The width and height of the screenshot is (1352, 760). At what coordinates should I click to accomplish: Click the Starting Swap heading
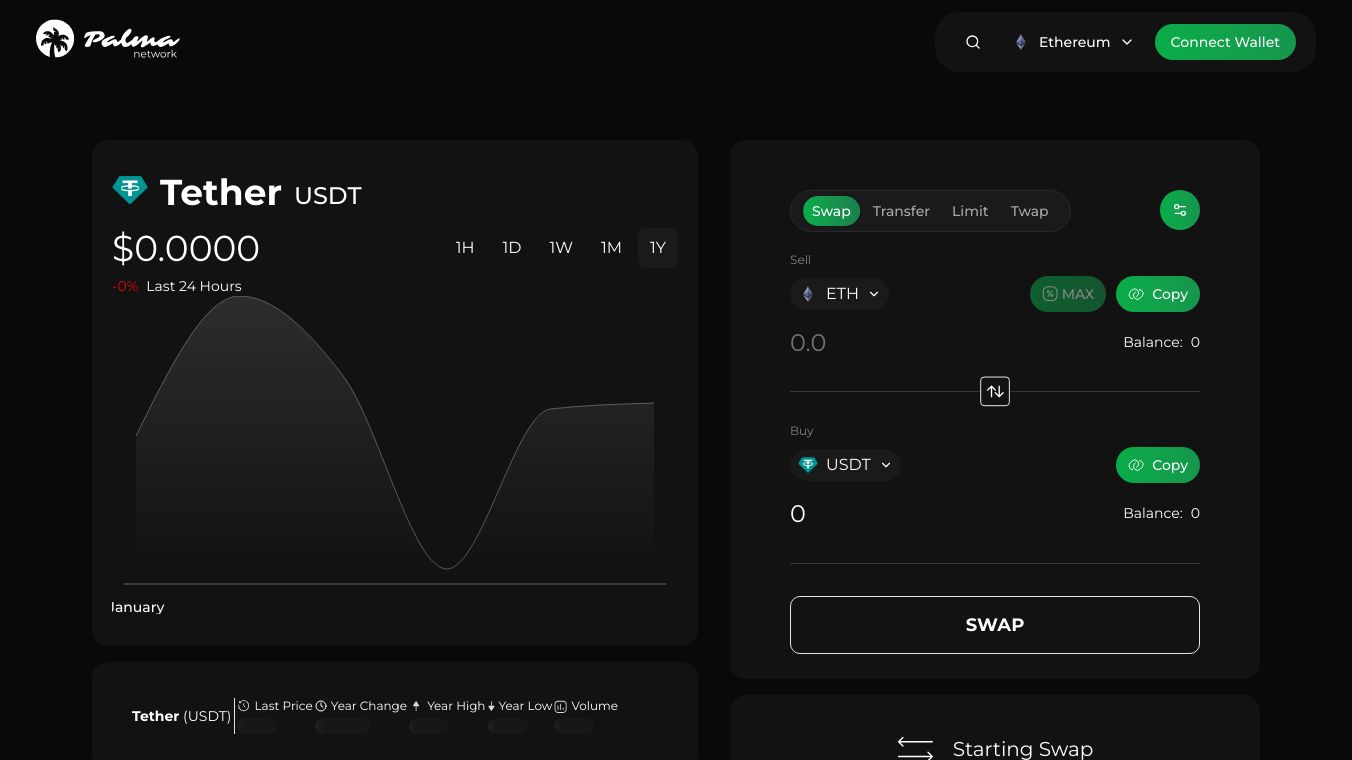[x=1023, y=749]
